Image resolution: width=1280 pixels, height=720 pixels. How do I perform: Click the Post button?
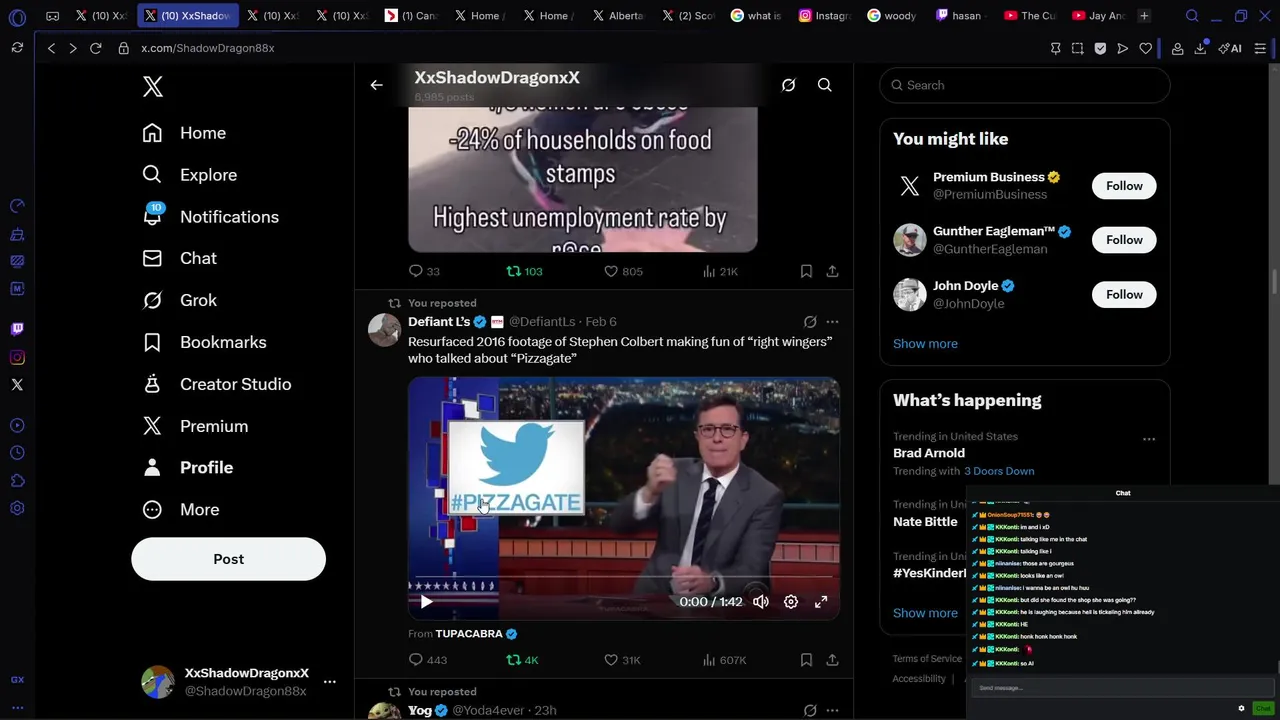[x=228, y=559]
